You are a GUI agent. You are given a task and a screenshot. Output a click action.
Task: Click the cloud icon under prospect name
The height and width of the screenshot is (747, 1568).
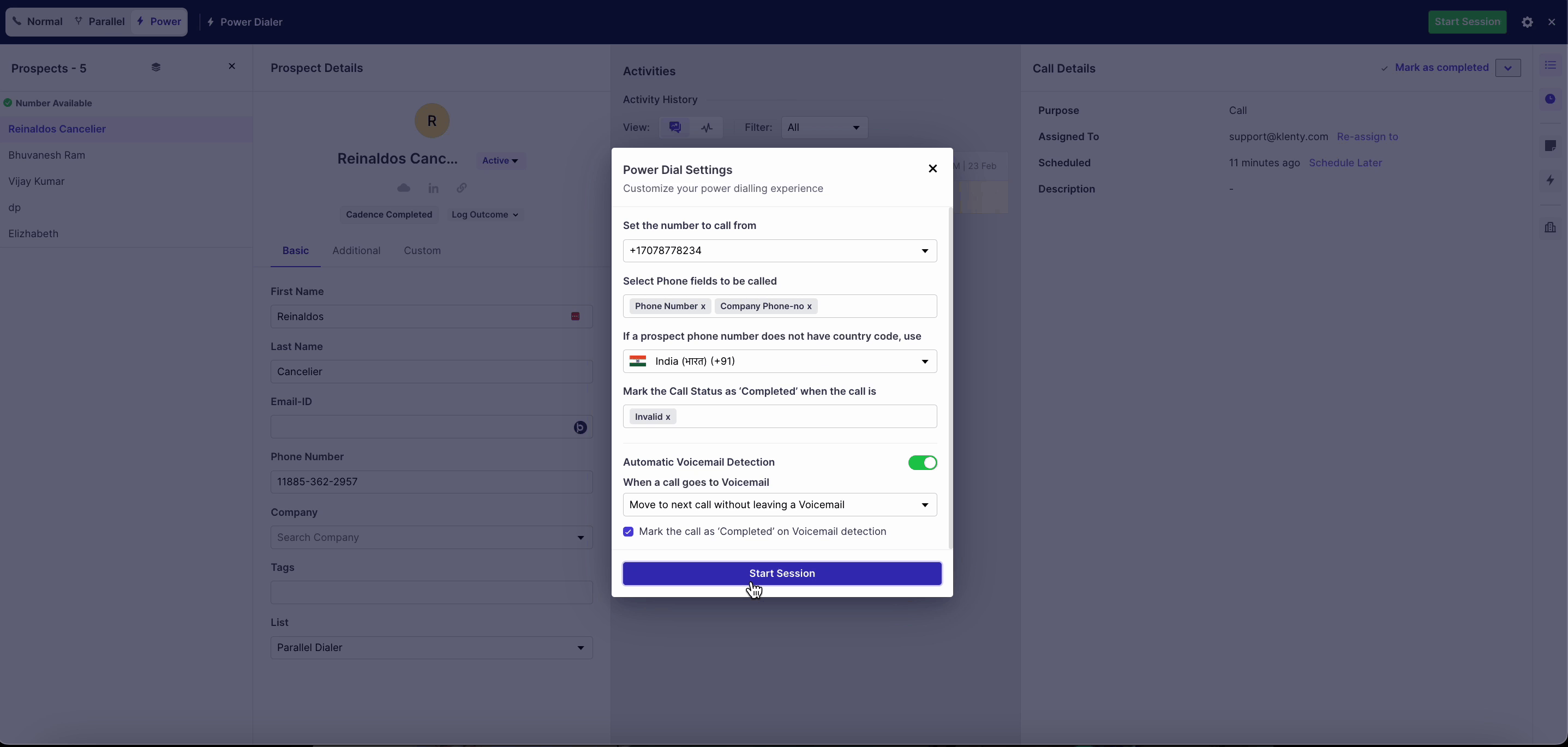pyautogui.click(x=404, y=188)
